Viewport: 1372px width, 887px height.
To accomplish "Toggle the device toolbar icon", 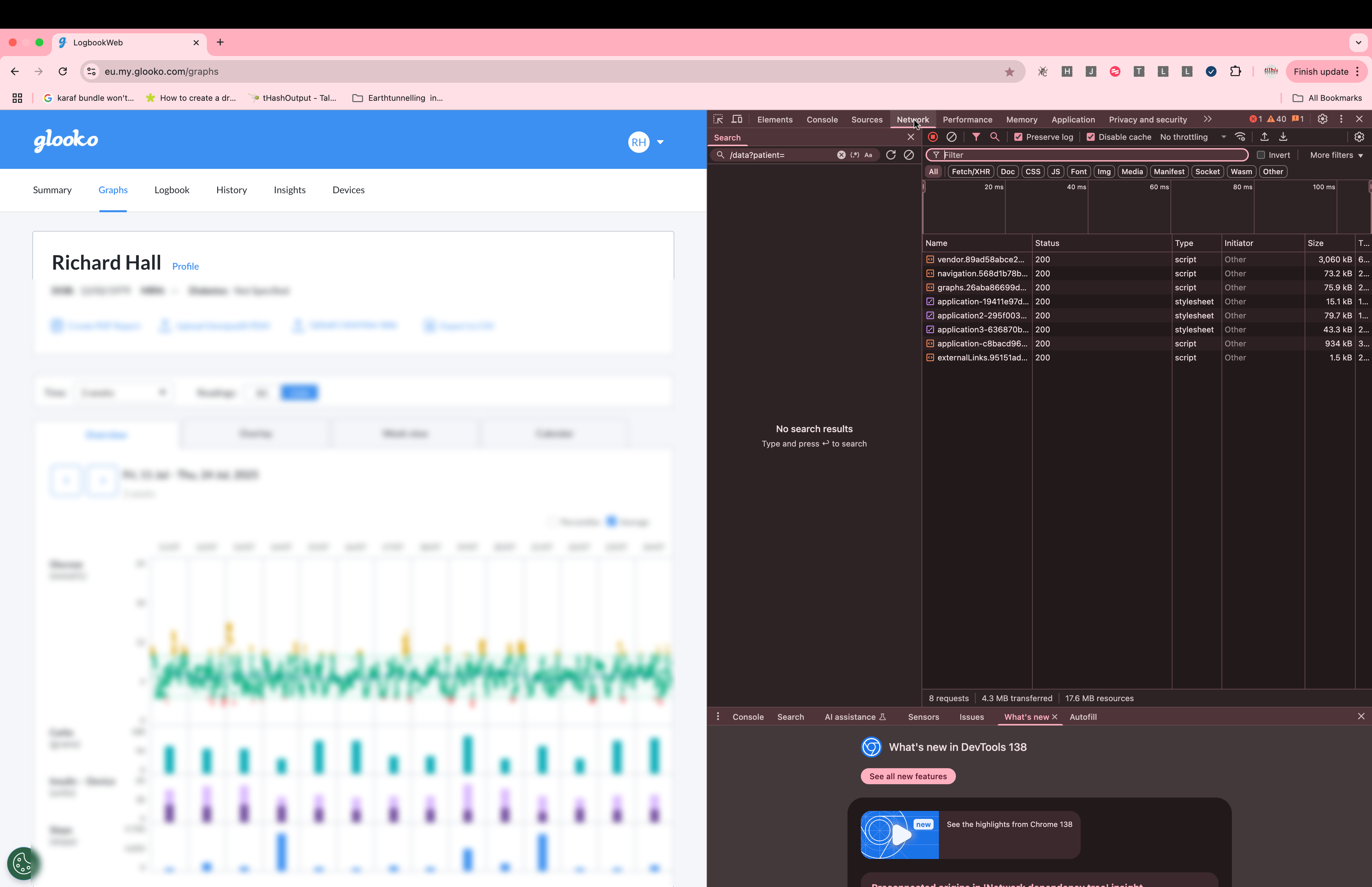I will point(736,119).
